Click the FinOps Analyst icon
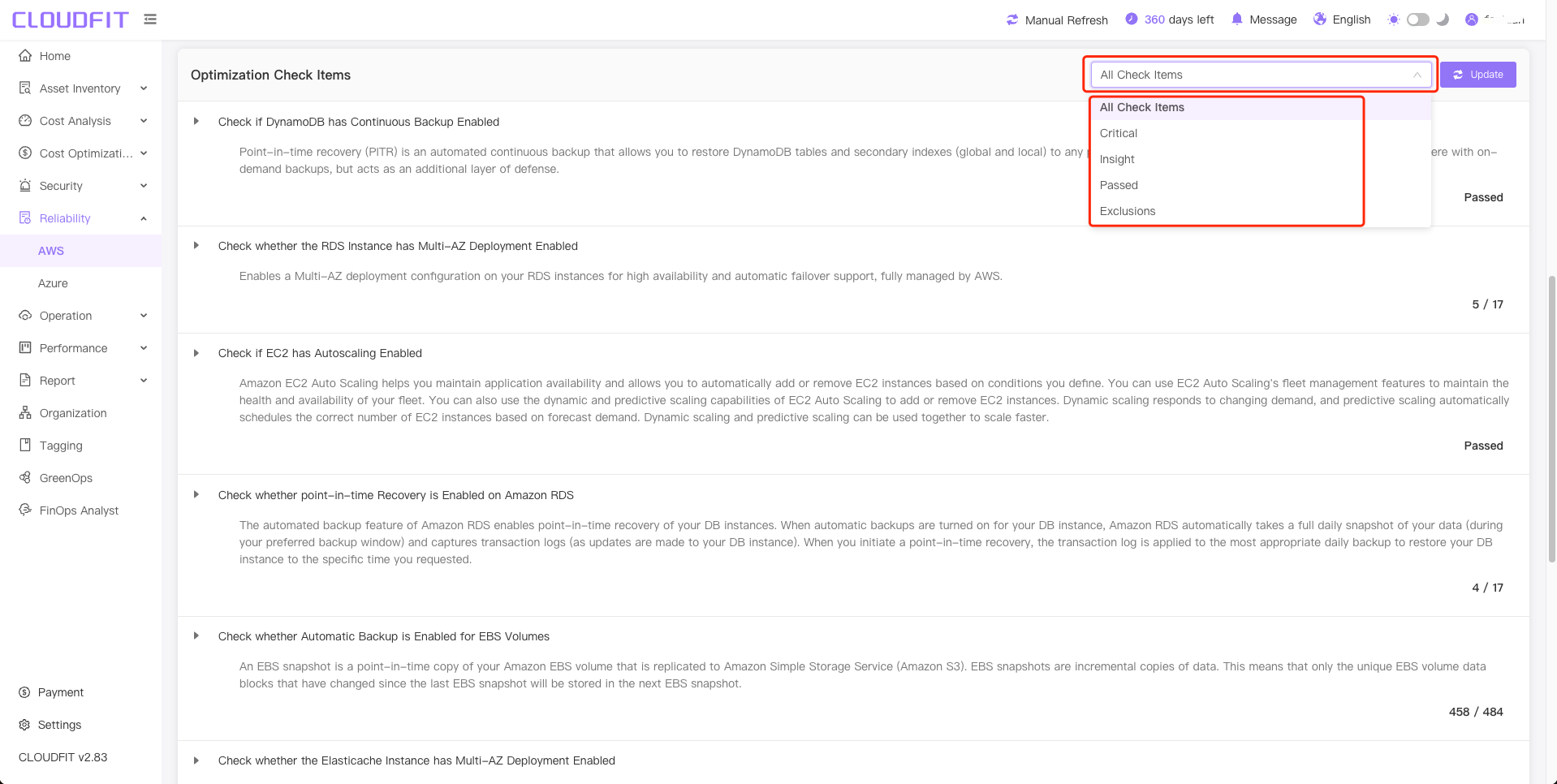The image size is (1557, 784). tap(25, 510)
